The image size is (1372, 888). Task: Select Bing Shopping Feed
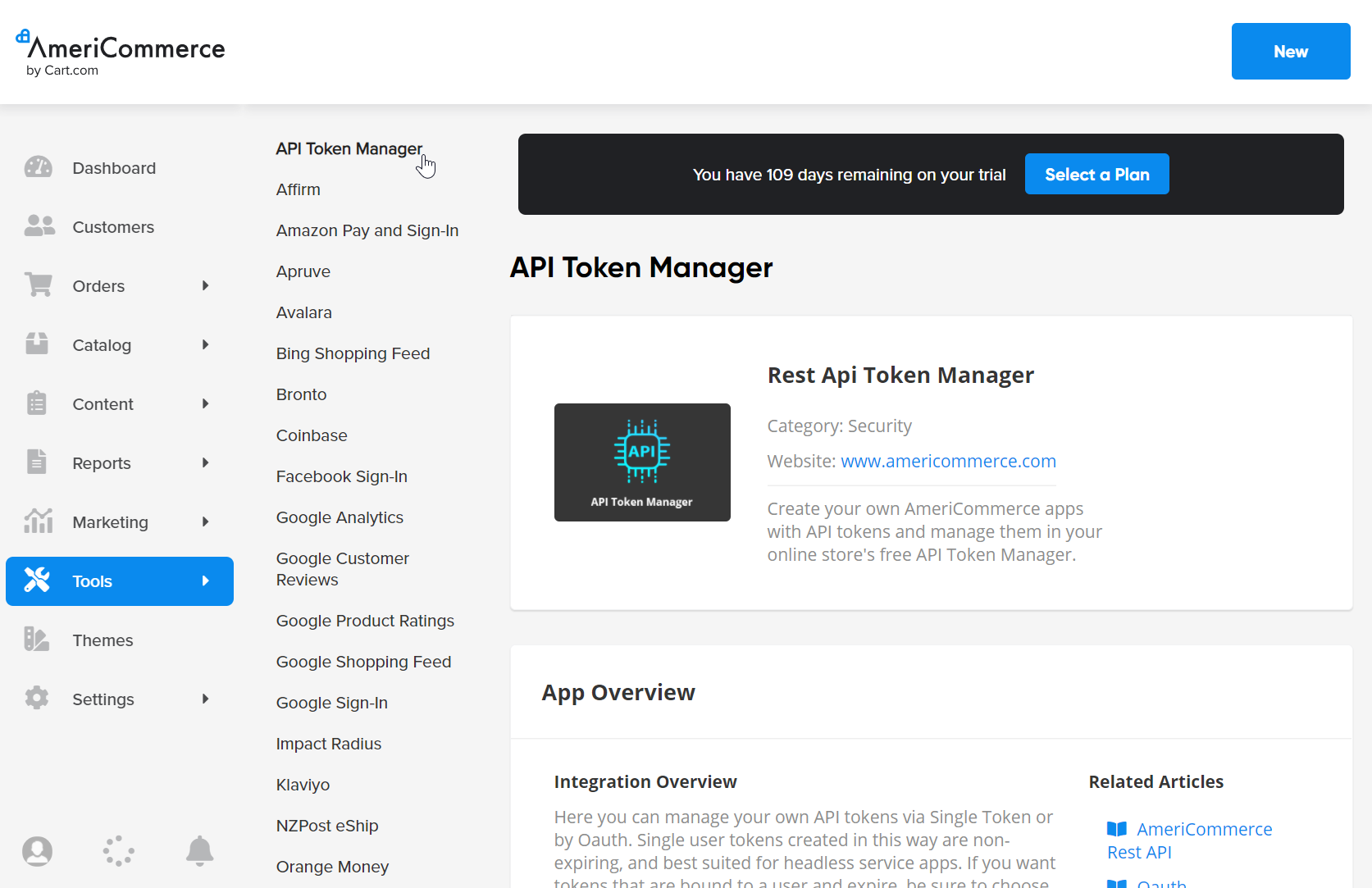click(x=353, y=353)
